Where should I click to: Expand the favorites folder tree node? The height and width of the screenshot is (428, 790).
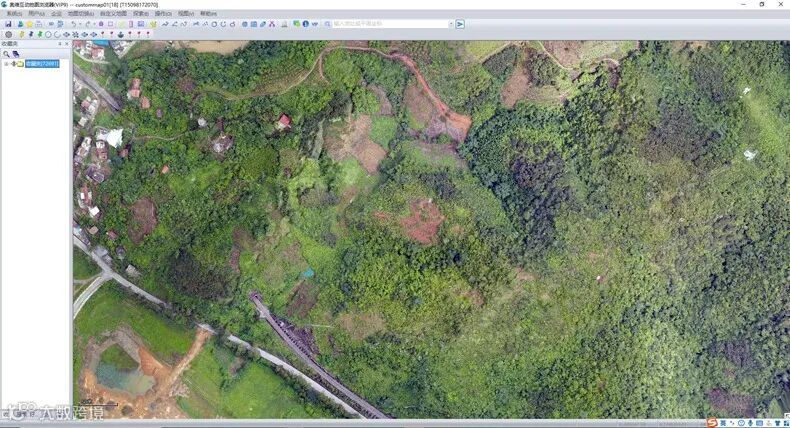click(6, 64)
